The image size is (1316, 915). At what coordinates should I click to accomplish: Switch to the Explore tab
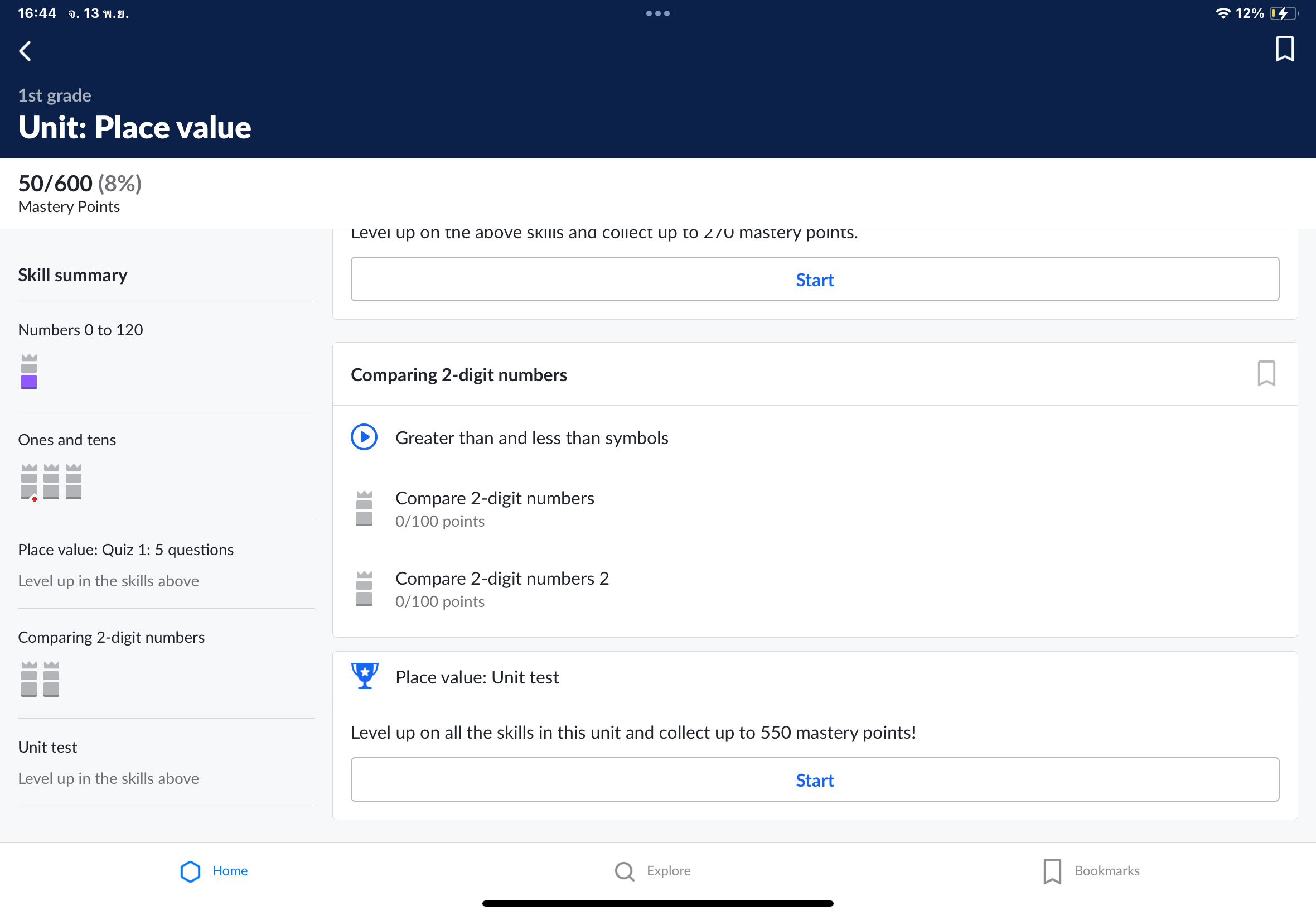click(652, 871)
